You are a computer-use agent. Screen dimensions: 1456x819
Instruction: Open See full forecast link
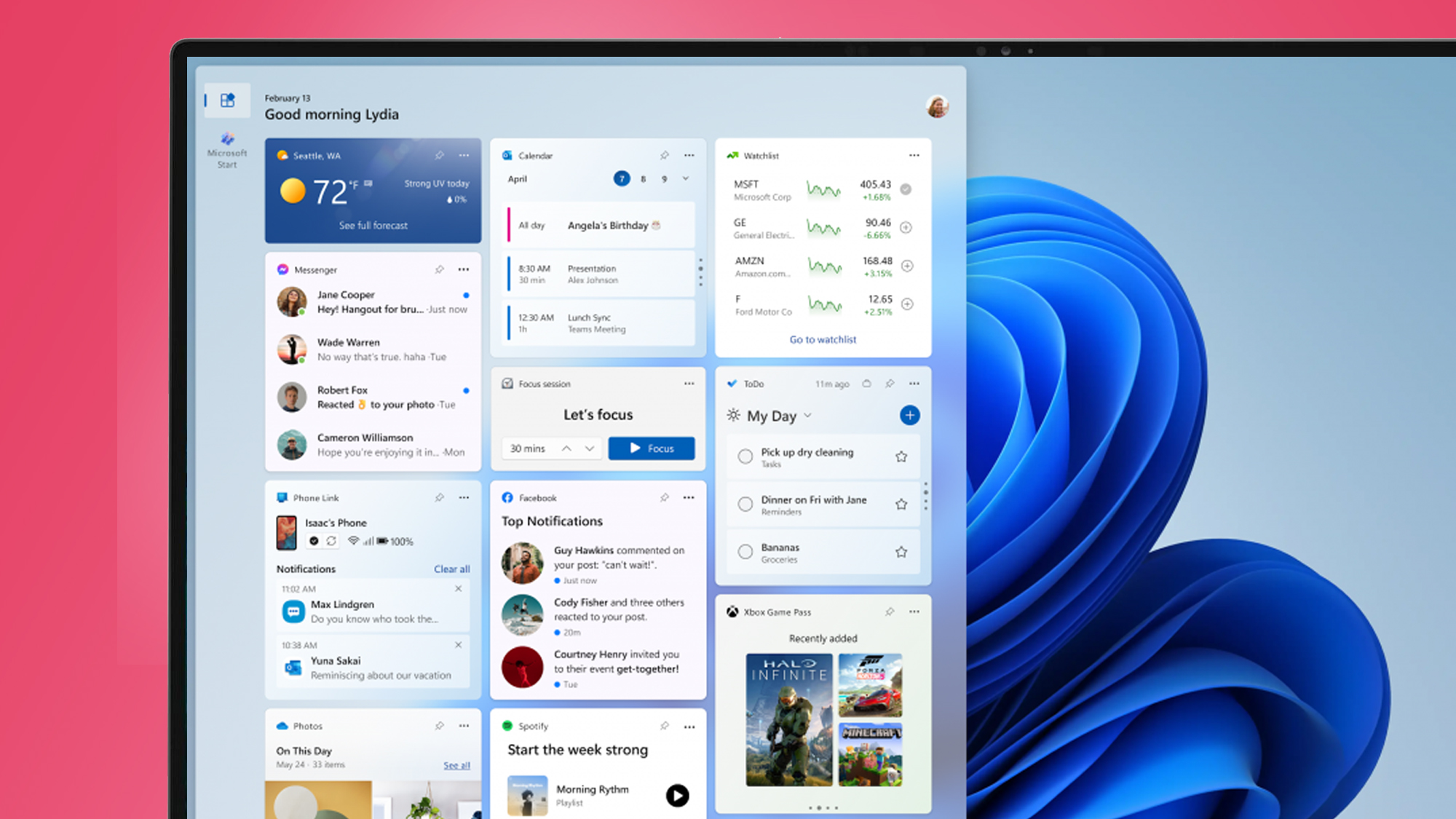point(373,226)
